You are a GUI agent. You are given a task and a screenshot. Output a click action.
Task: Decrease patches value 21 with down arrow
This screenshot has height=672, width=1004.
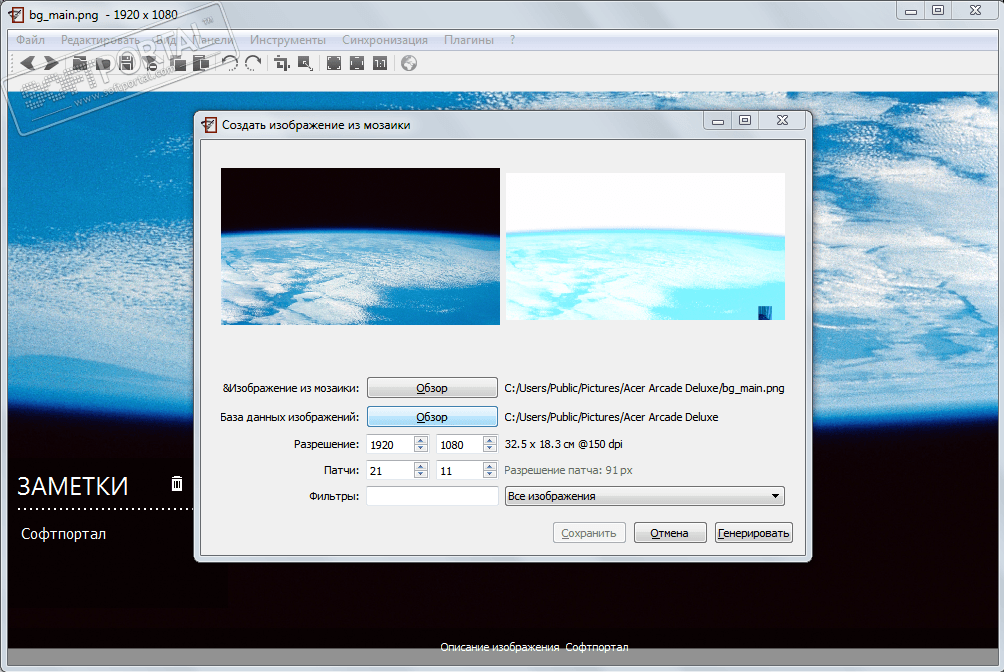[x=421, y=475]
